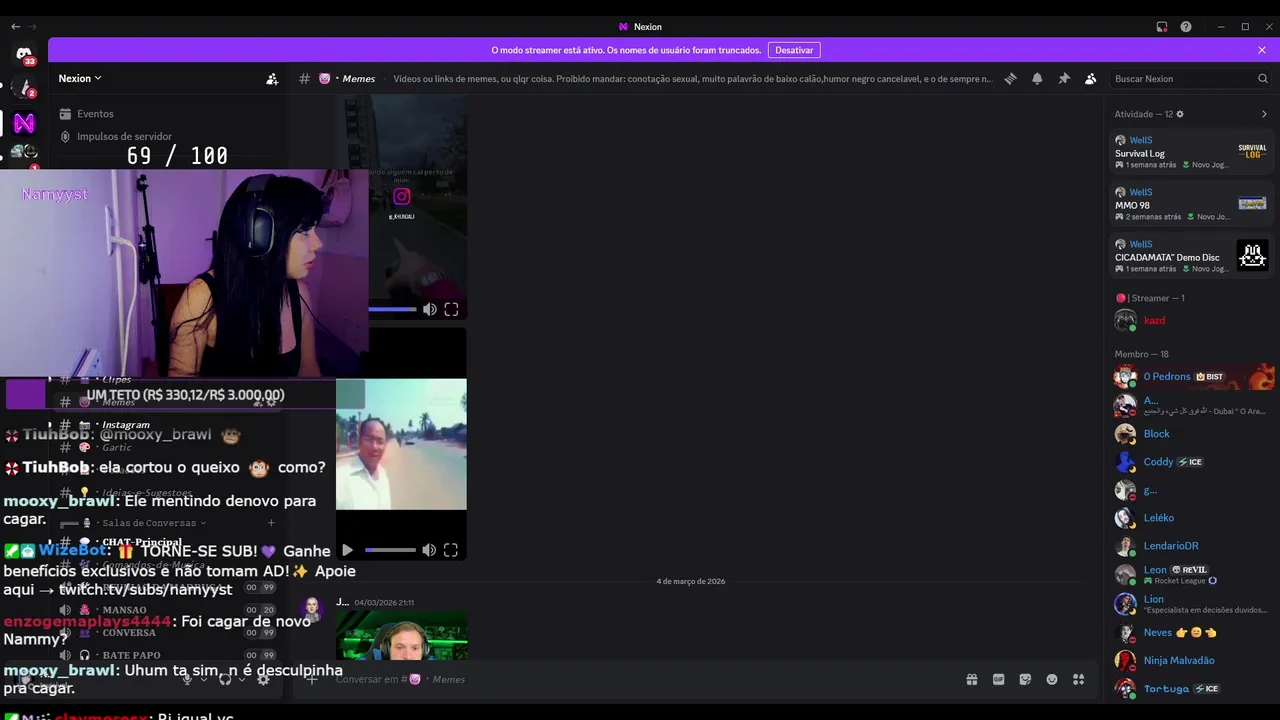1280x720 pixels.
Task: Toggle the member list icon
Action: pyautogui.click(x=1091, y=79)
